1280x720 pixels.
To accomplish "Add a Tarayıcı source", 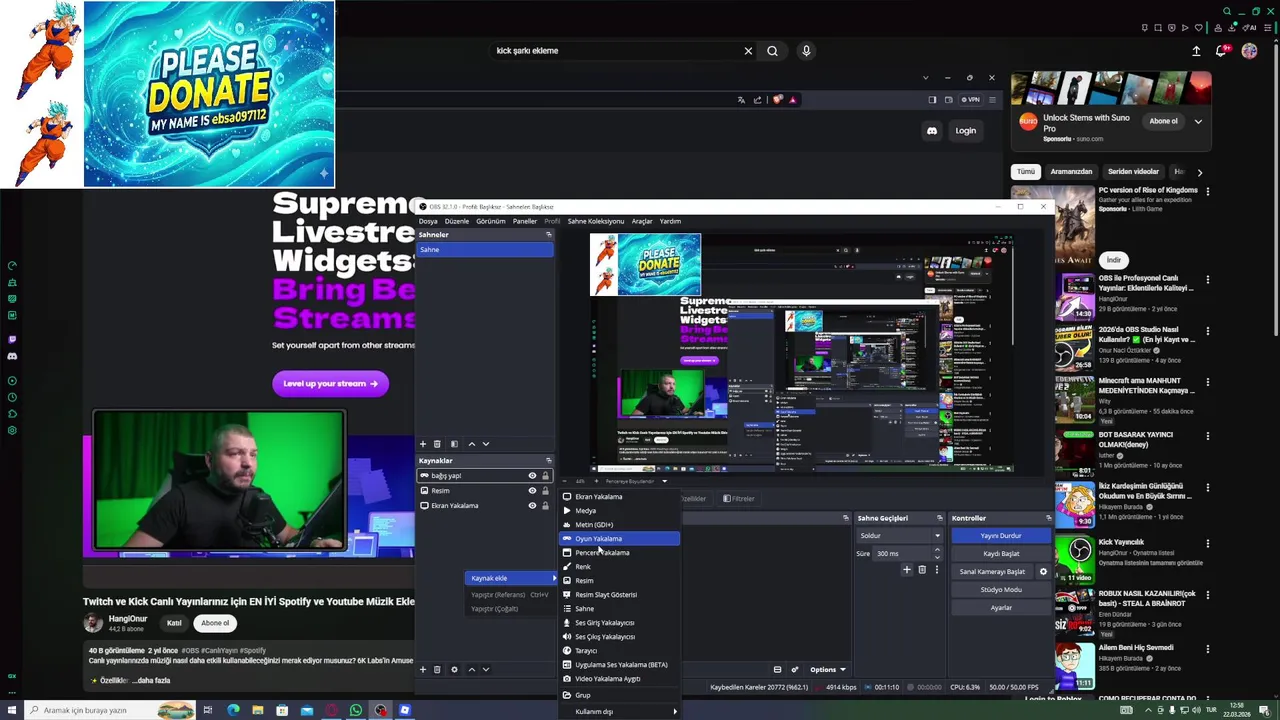I will (619, 650).
